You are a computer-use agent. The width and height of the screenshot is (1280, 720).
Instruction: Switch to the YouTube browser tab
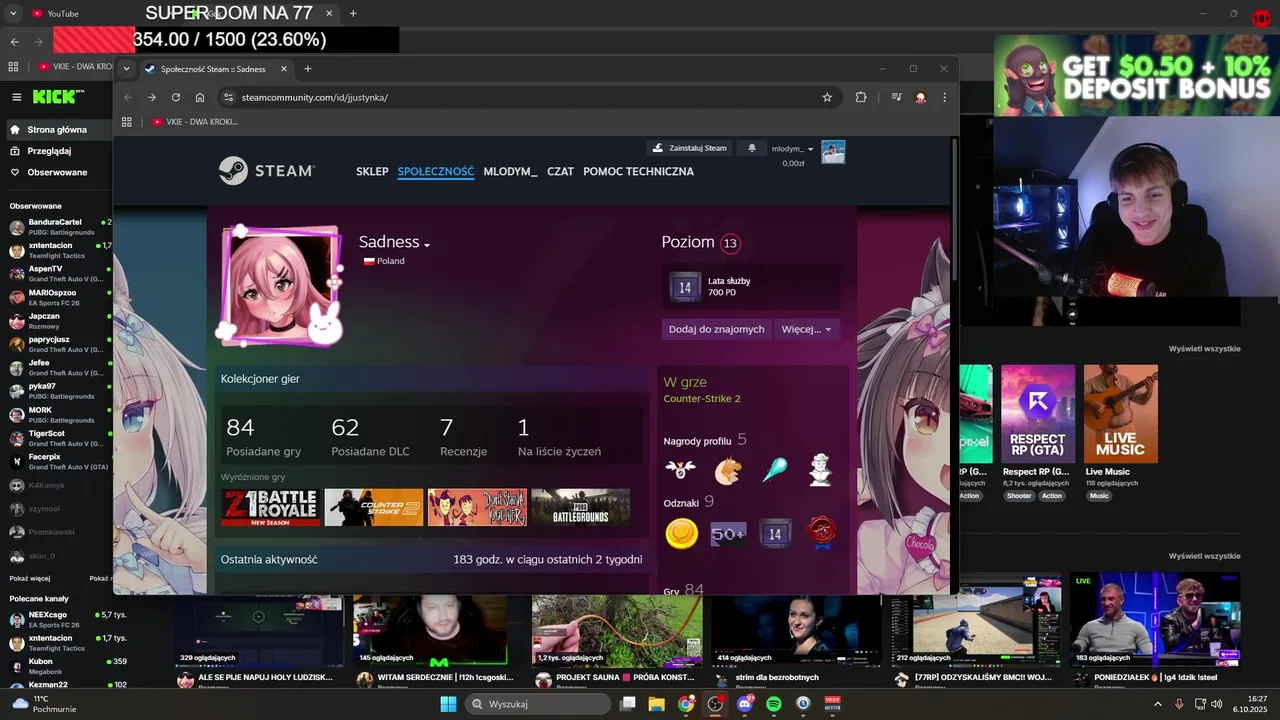coord(64,14)
